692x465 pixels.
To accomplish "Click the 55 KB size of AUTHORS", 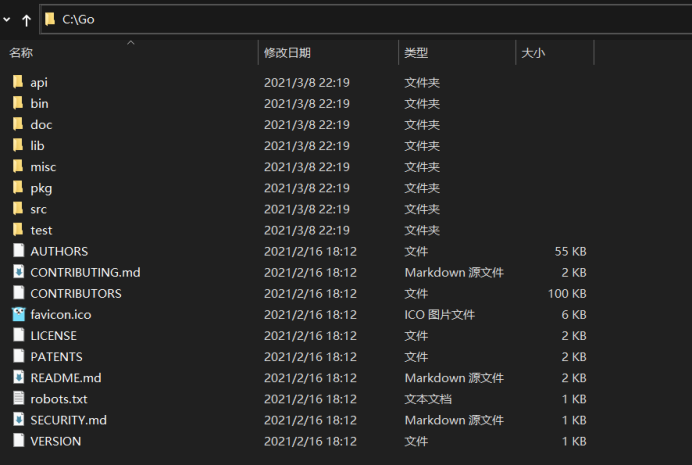I will tap(570, 251).
